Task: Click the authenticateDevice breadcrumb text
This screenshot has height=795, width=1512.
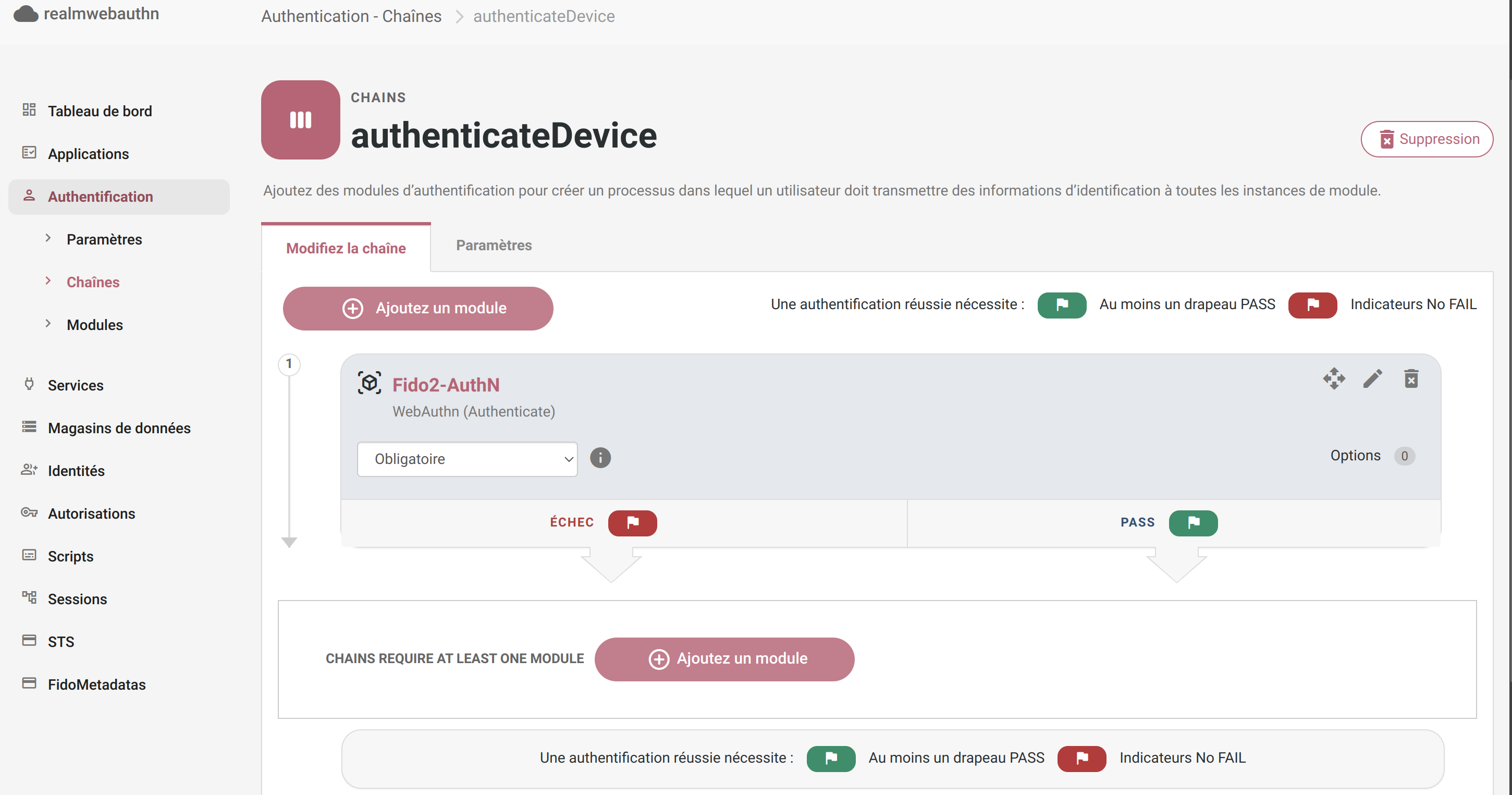Action: [544, 17]
